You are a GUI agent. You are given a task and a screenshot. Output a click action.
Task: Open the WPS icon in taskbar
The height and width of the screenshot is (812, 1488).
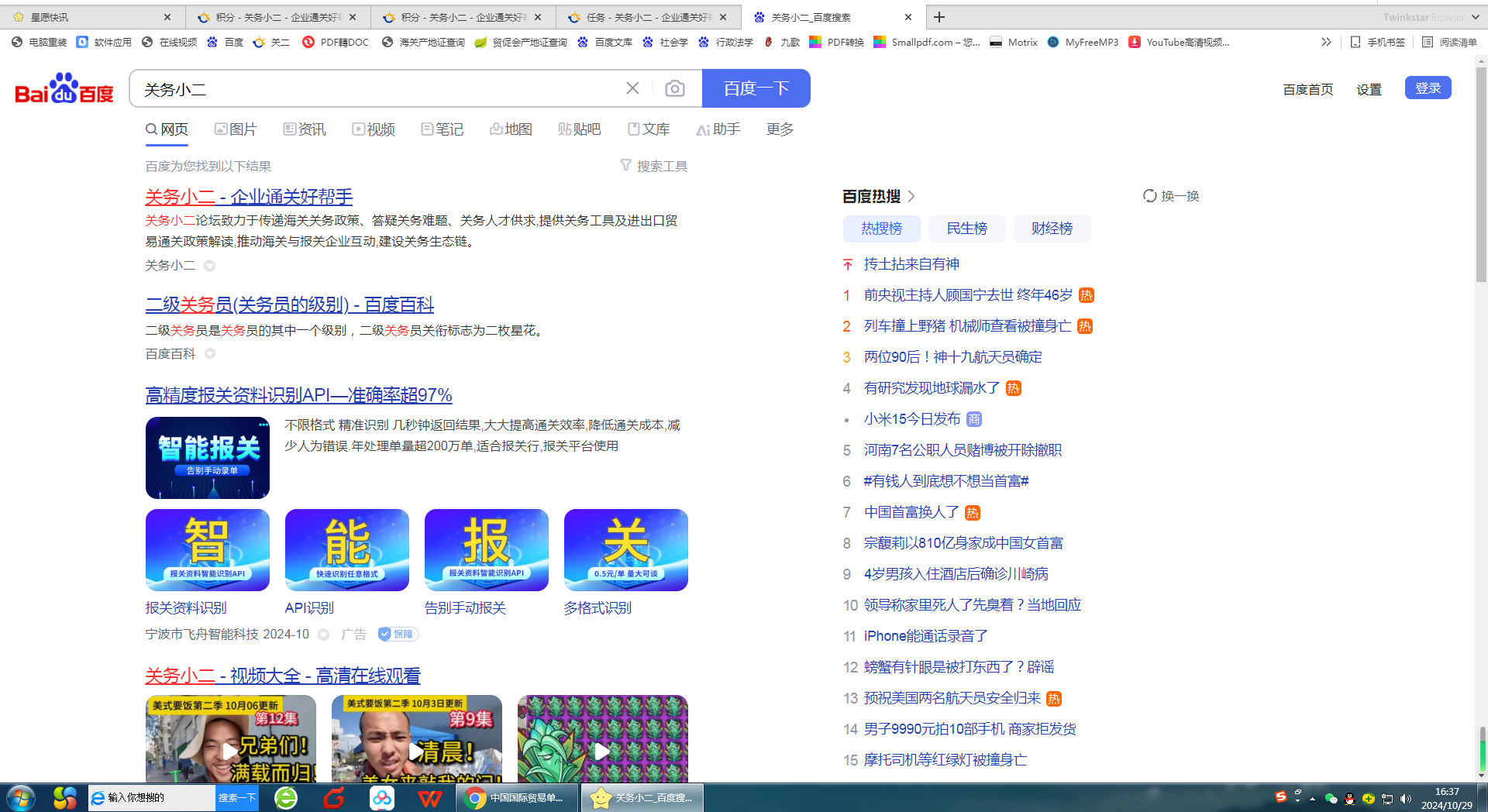(429, 797)
